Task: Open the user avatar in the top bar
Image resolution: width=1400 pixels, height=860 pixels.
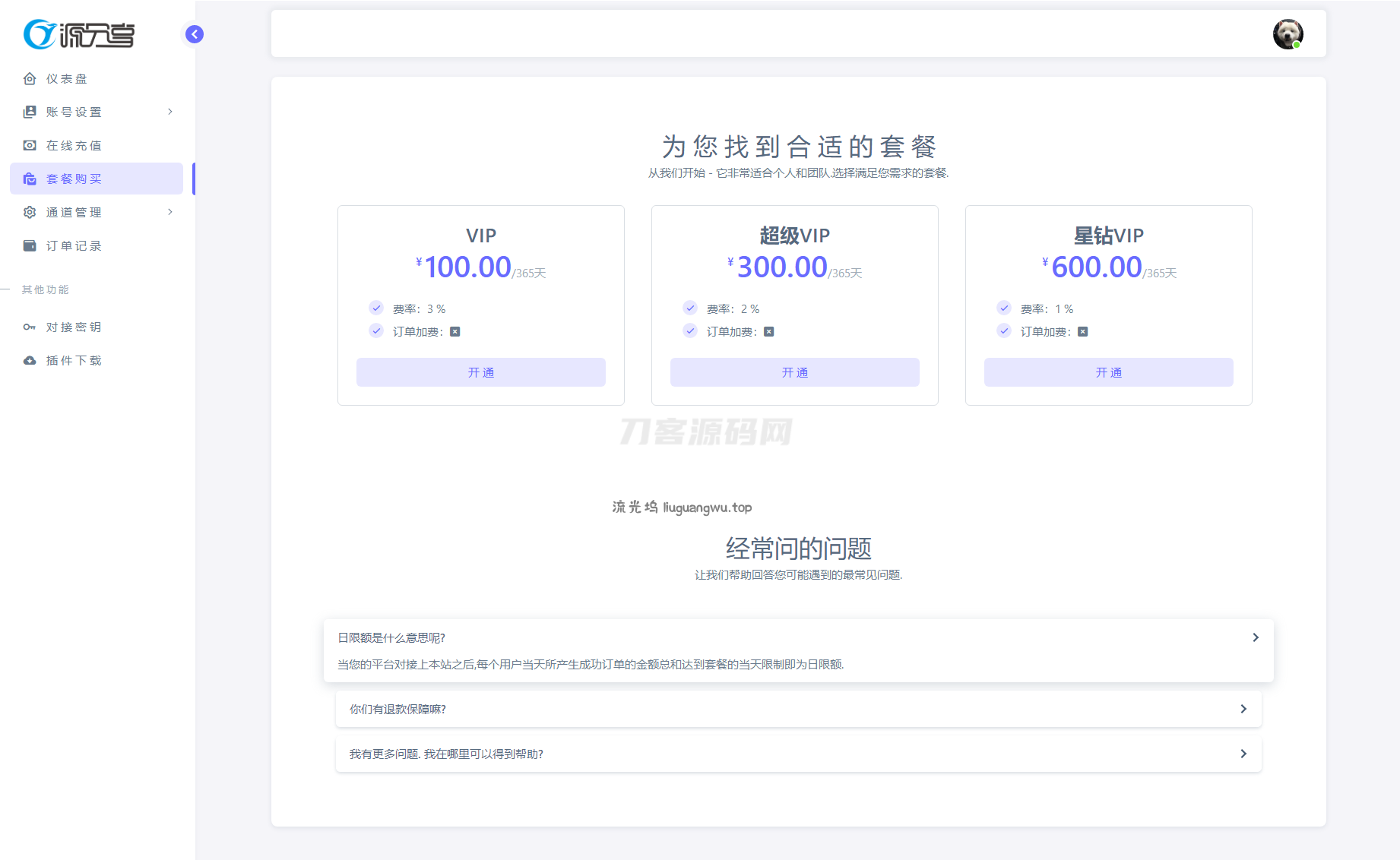Action: pyautogui.click(x=1288, y=34)
